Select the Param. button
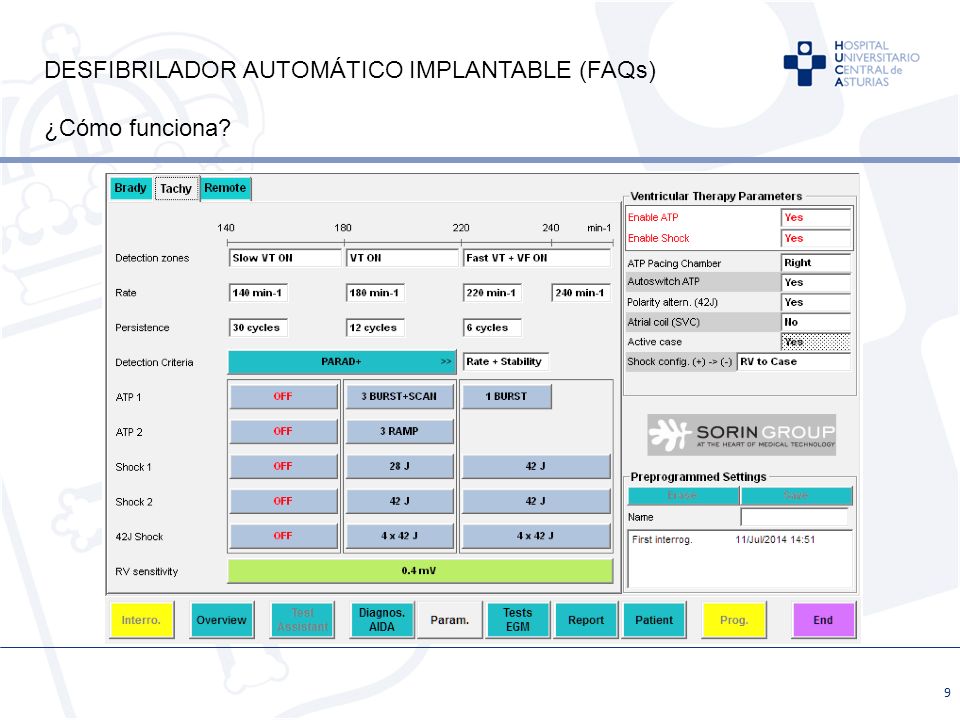This screenshot has height=720, width=960. click(x=450, y=620)
